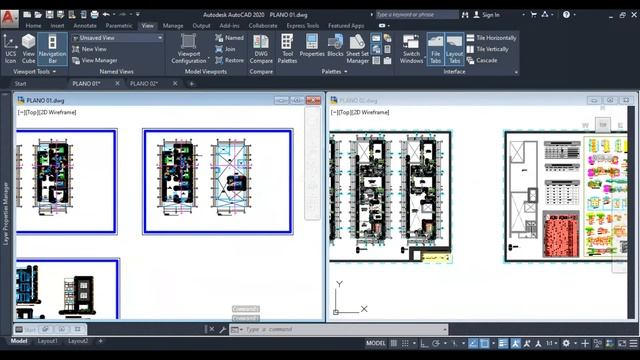
Task: Click the command line input field
Action: pos(343,329)
